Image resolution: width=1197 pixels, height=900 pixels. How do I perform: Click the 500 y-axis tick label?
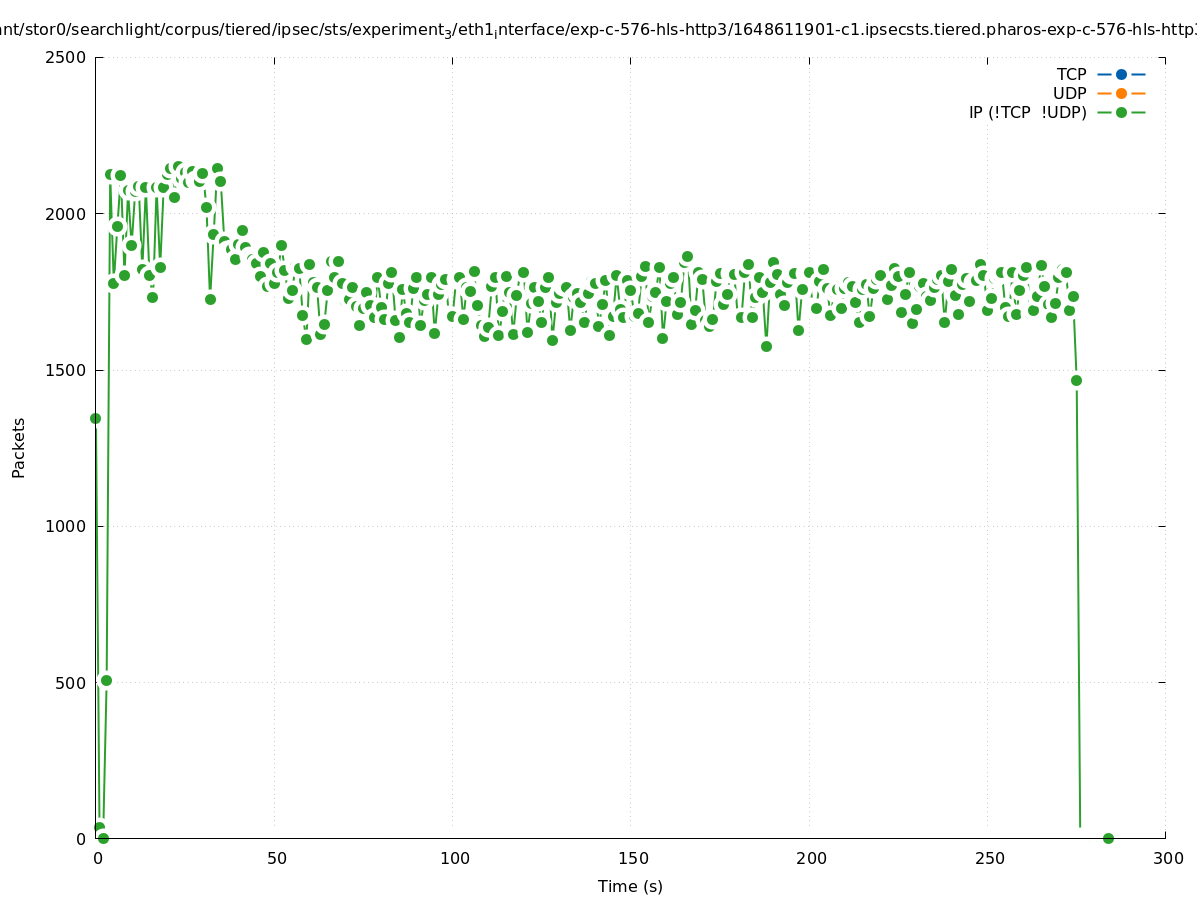[72, 683]
